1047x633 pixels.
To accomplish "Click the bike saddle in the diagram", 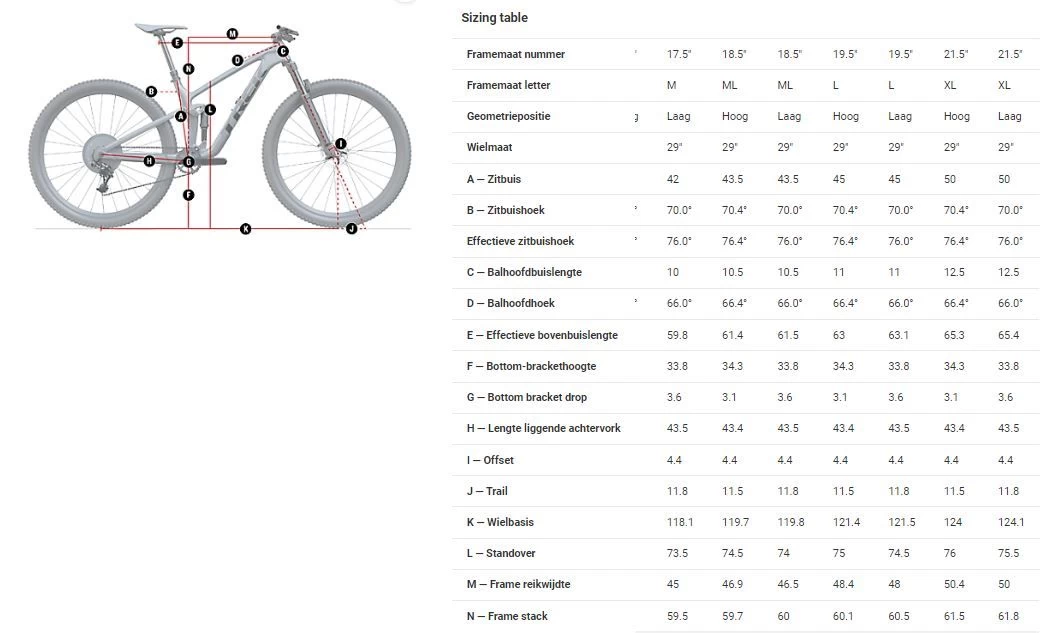I will click(160, 28).
